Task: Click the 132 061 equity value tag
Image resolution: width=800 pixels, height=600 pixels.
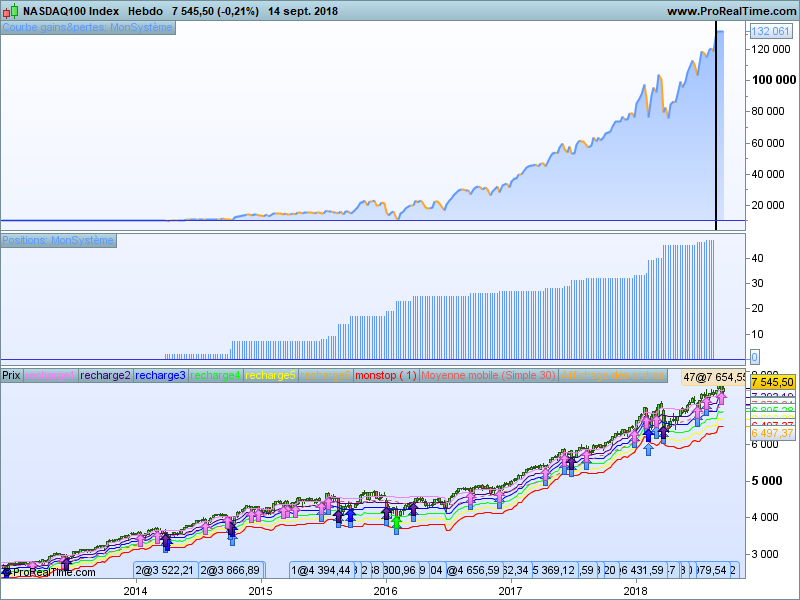Action: (x=770, y=31)
